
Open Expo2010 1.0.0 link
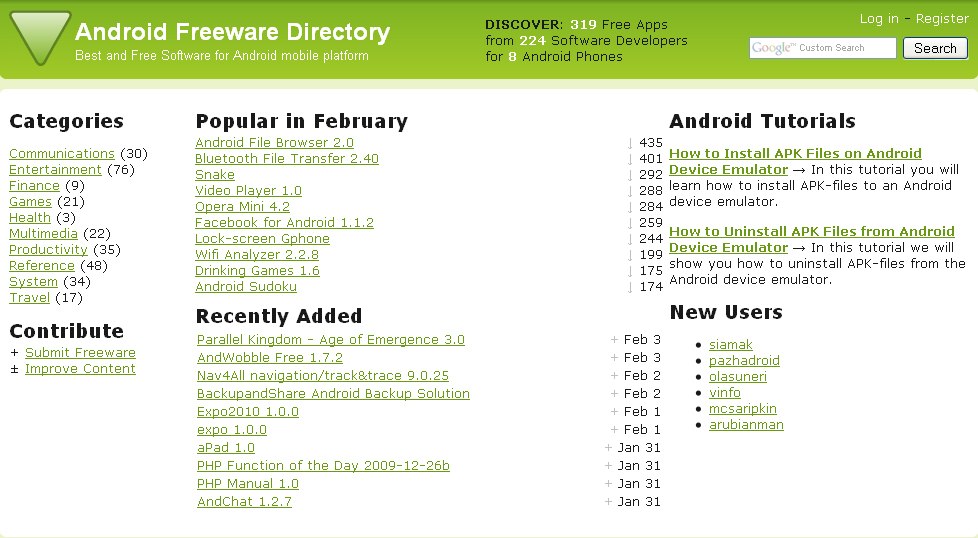[248, 412]
